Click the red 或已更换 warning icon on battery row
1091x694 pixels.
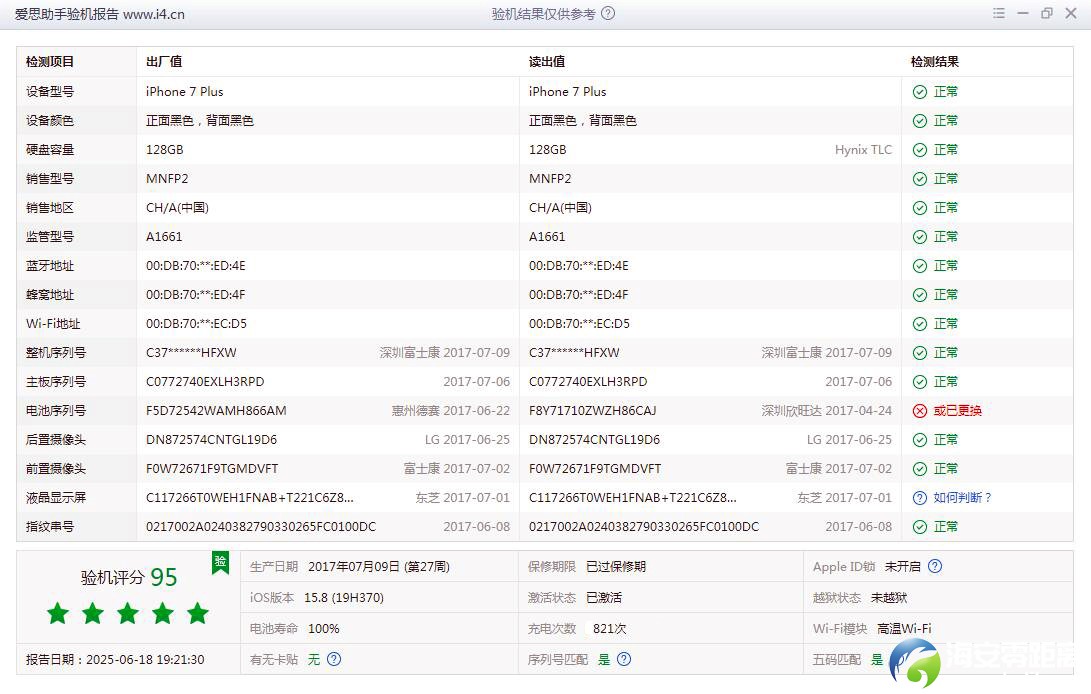tap(920, 410)
